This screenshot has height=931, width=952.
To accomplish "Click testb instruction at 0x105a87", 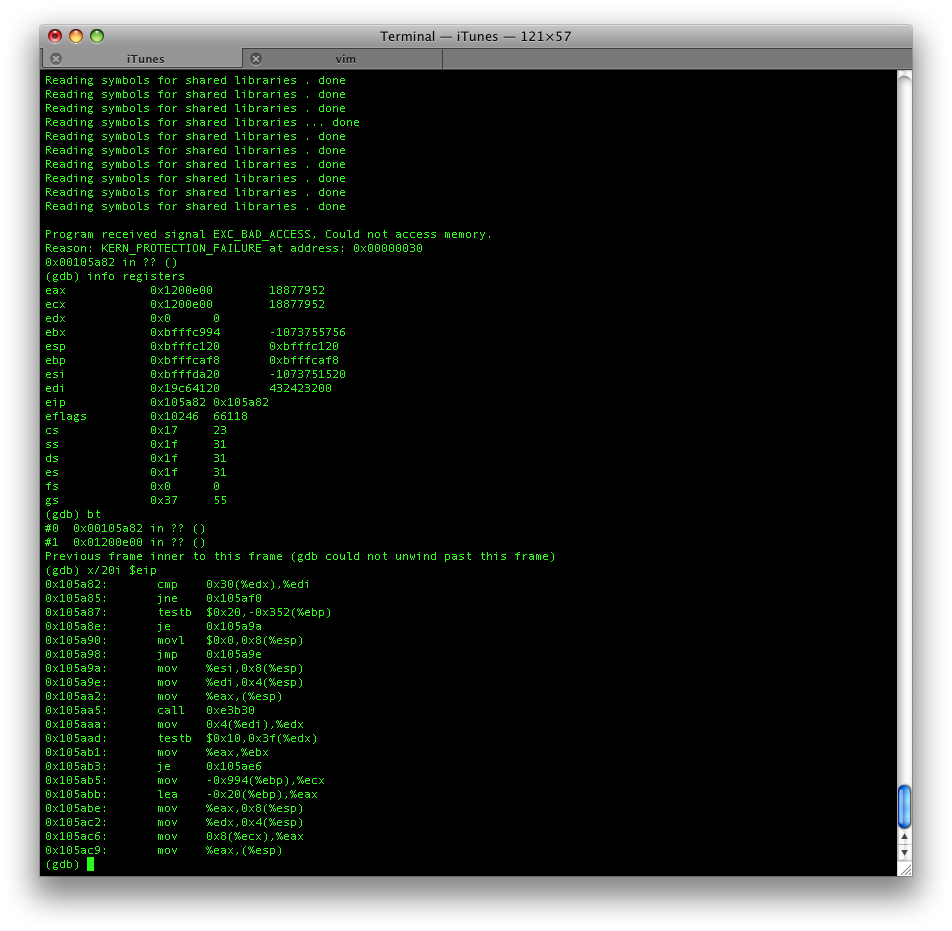I will (245, 612).
